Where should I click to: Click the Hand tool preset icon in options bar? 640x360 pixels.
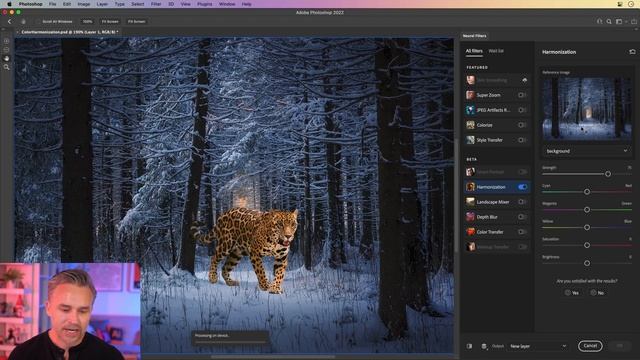pos(23,21)
